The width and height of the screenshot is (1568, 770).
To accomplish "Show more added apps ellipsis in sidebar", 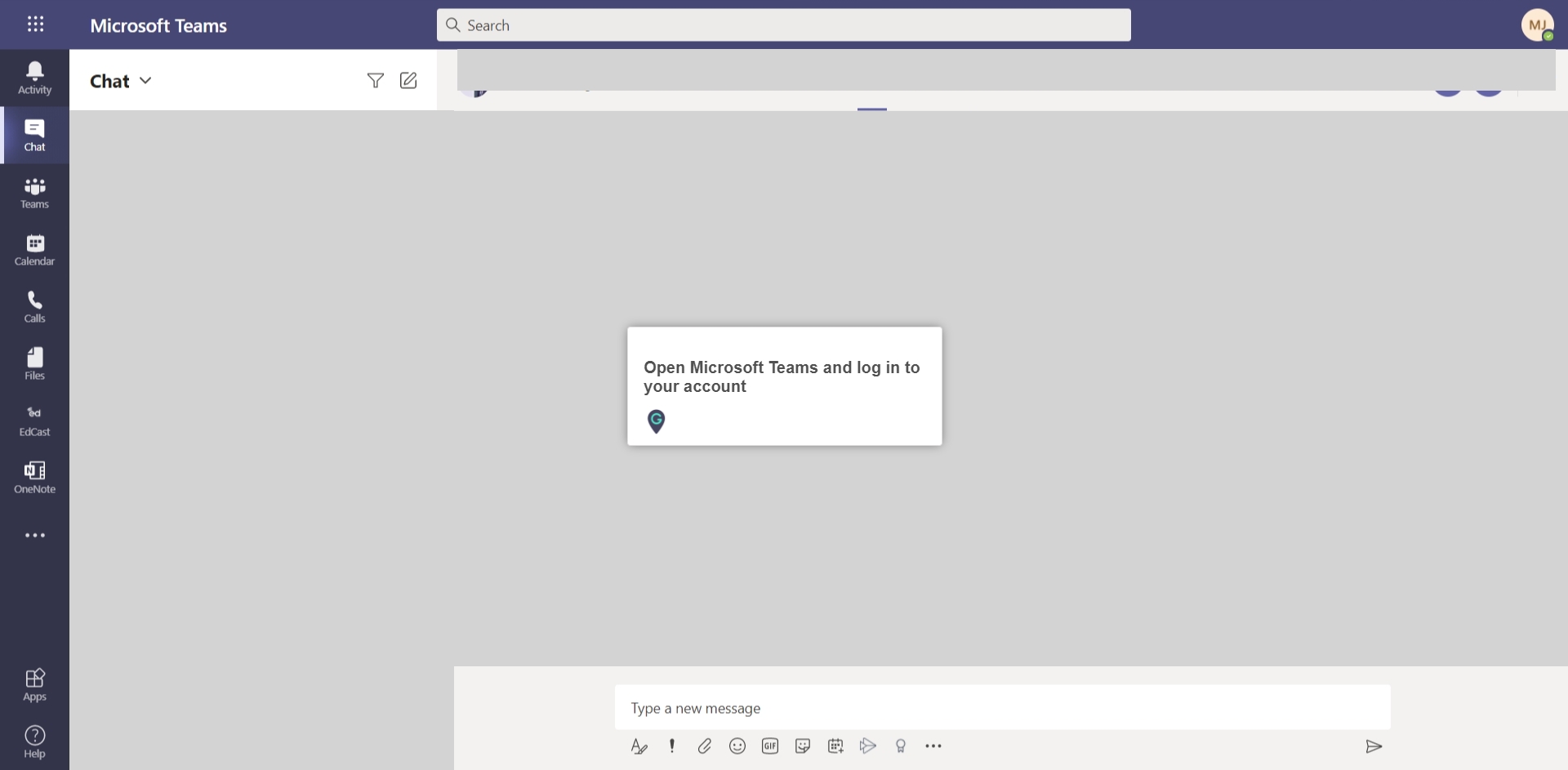I will tap(35, 536).
